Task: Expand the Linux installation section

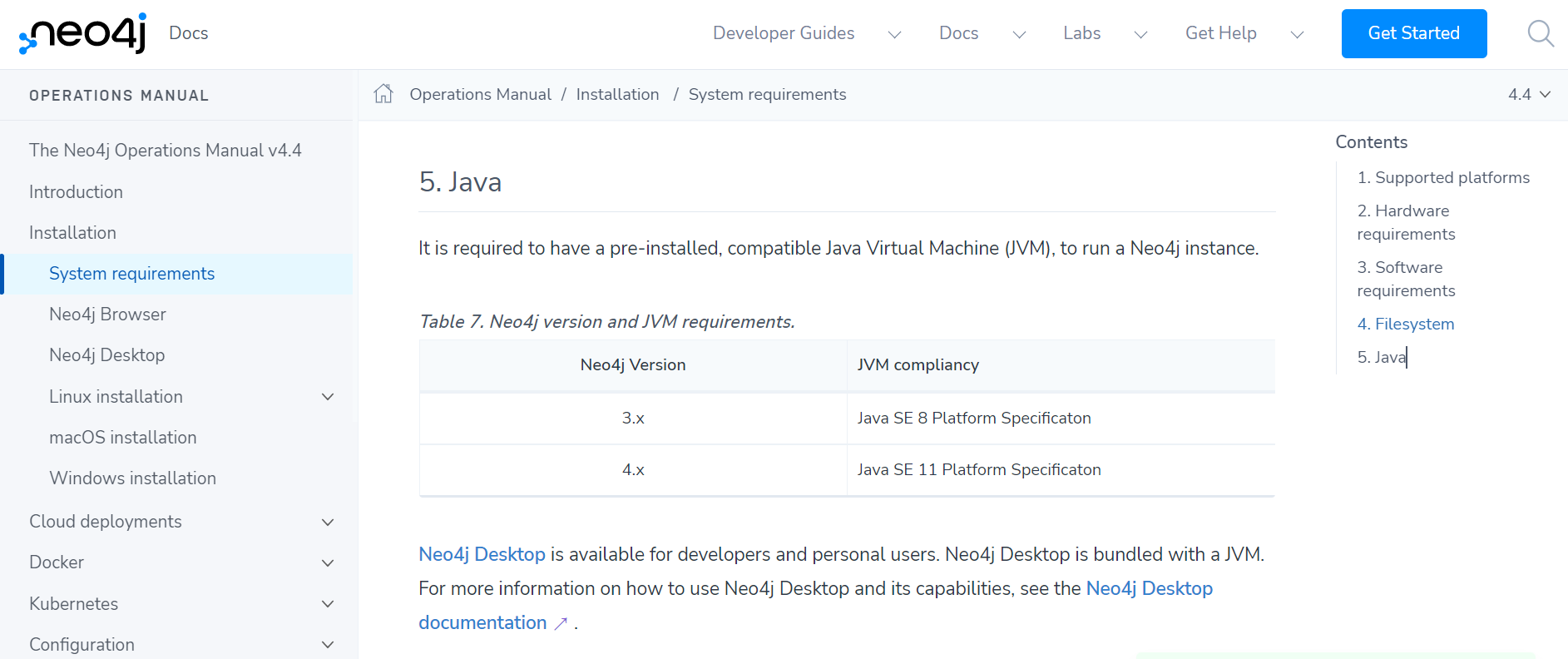Action: click(x=328, y=397)
